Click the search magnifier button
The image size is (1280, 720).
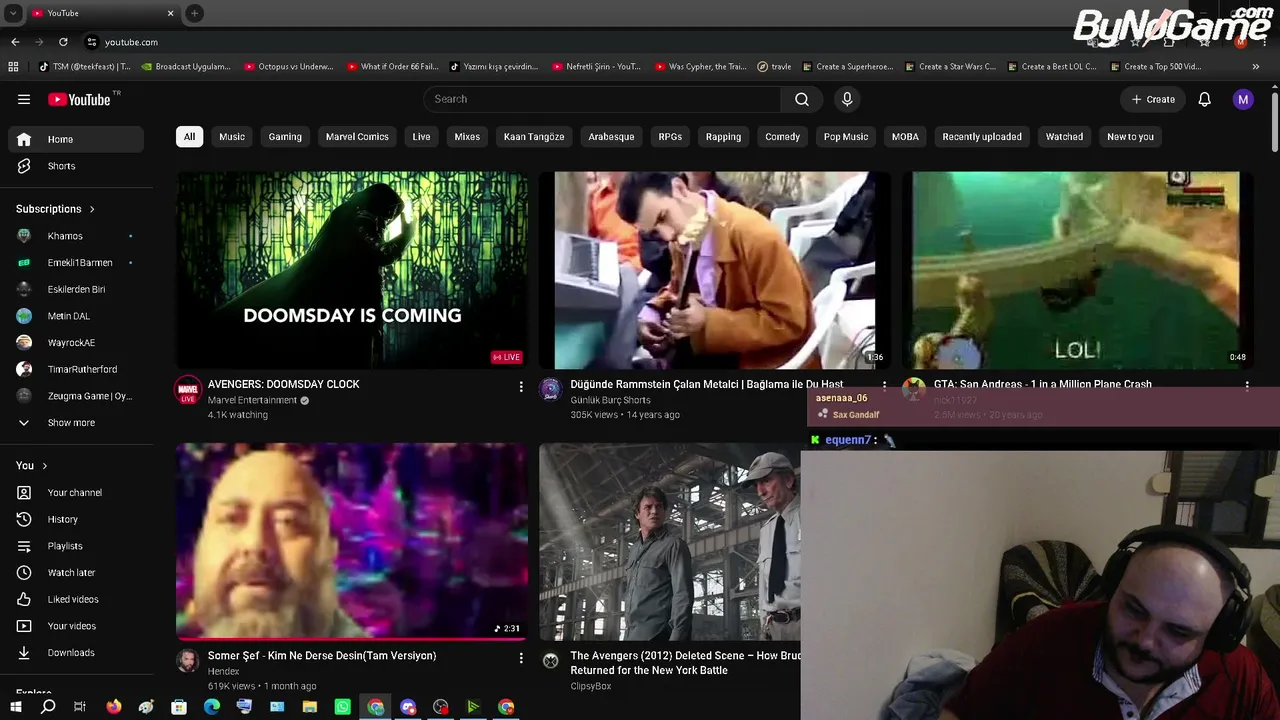[x=802, y=99]
